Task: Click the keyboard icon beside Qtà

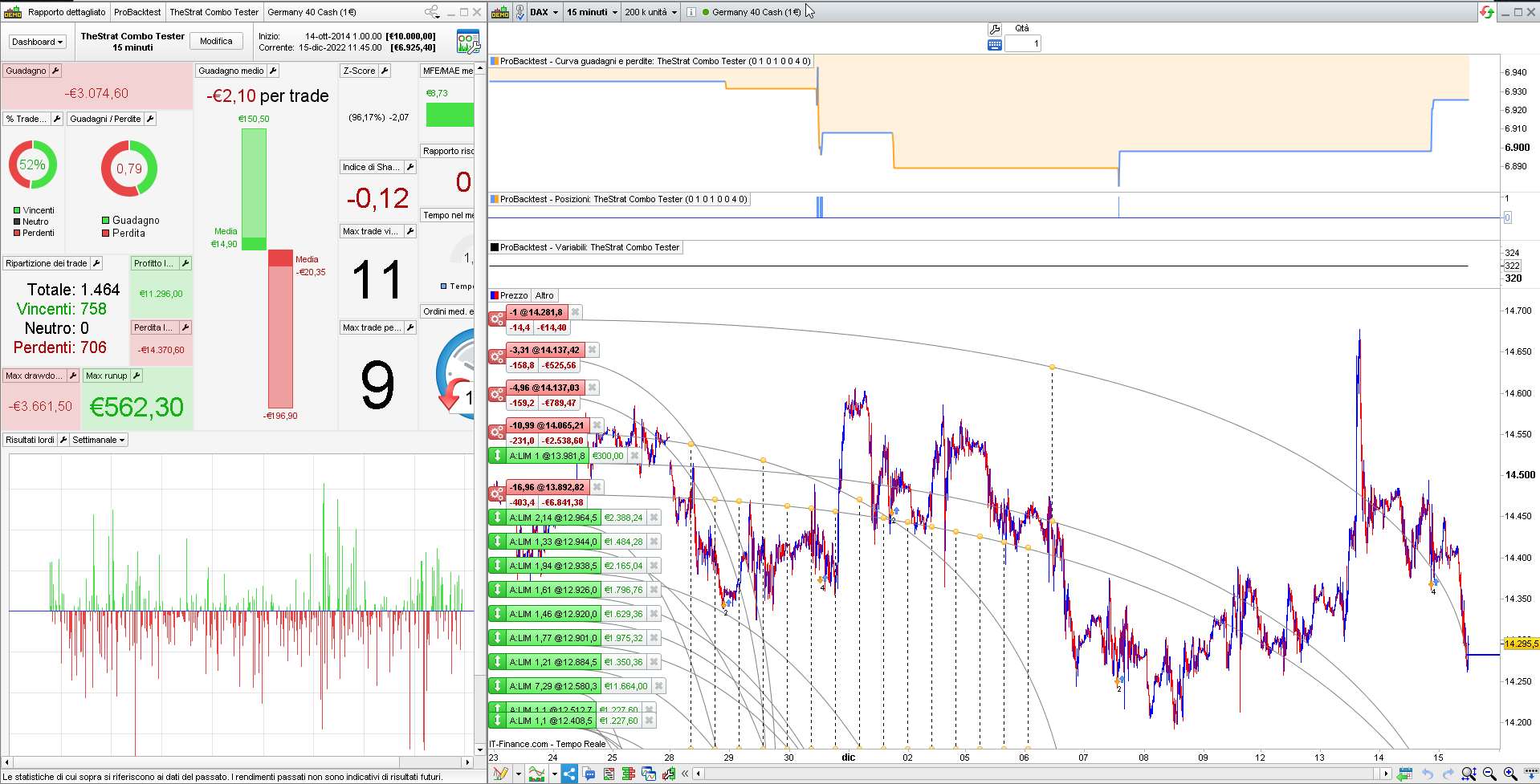Action: (995, 45)
